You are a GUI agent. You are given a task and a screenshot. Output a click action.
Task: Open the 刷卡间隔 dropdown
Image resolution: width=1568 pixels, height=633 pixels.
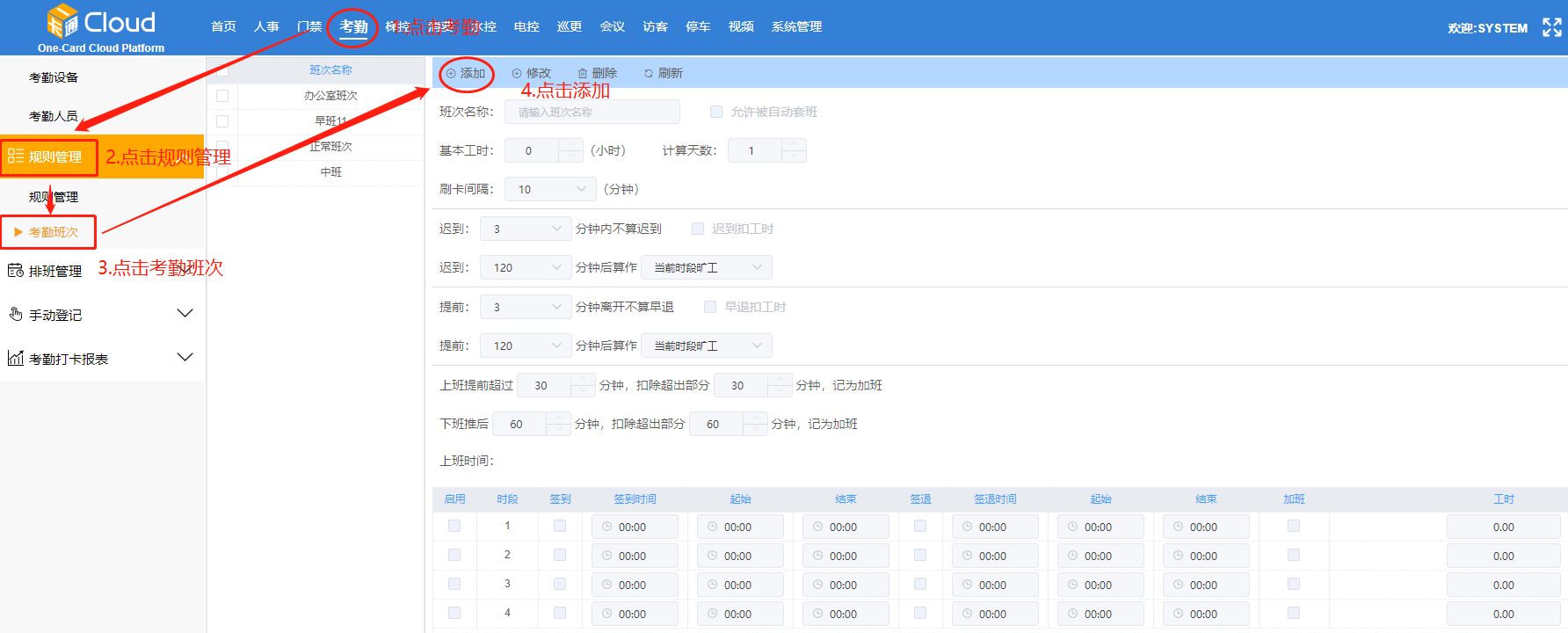click(551, 189)
